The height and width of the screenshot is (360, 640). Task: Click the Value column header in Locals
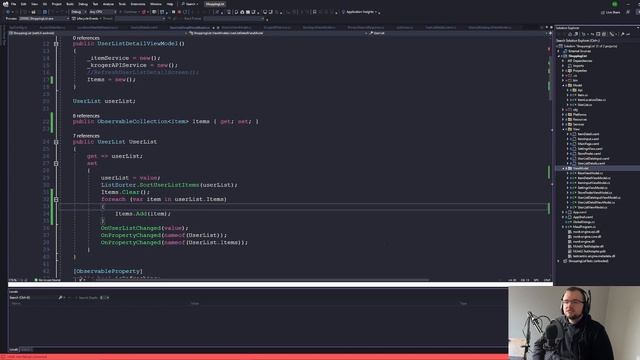[195, 304]
